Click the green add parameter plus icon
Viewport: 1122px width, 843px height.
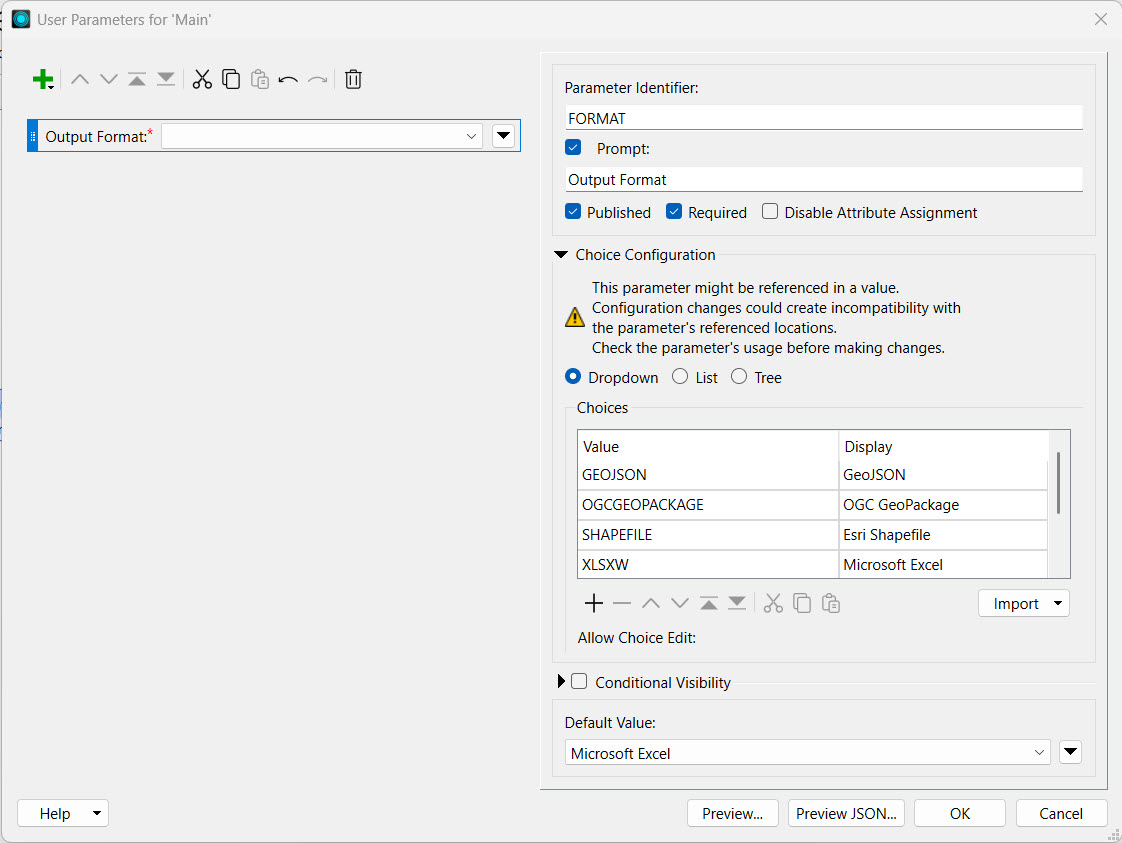click(x=42, y=79)
